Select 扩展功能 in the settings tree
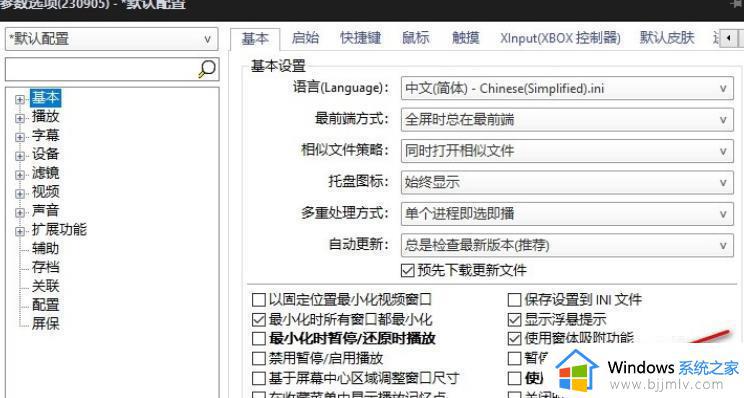This screenshot has width=744, height=398. pyautogui.click(x=59, y=230)
